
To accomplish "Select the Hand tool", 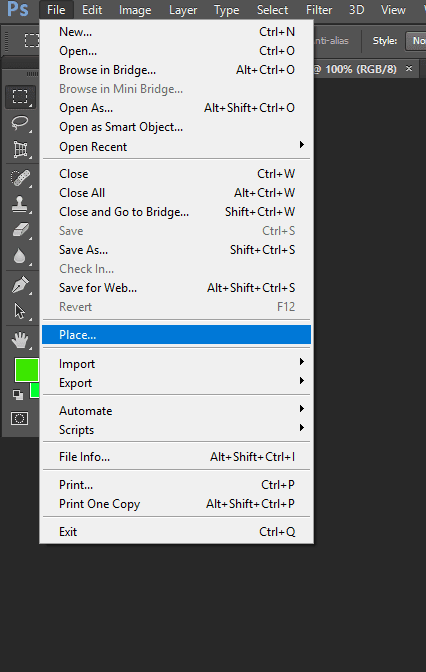I will 20,340.
